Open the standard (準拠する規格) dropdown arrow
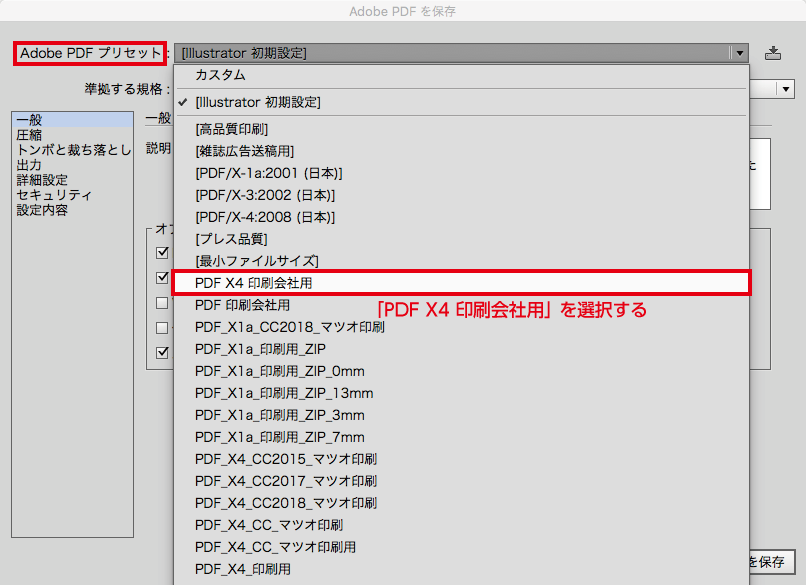Viewport: 806px width, 585px height. [x=785, y=89]
